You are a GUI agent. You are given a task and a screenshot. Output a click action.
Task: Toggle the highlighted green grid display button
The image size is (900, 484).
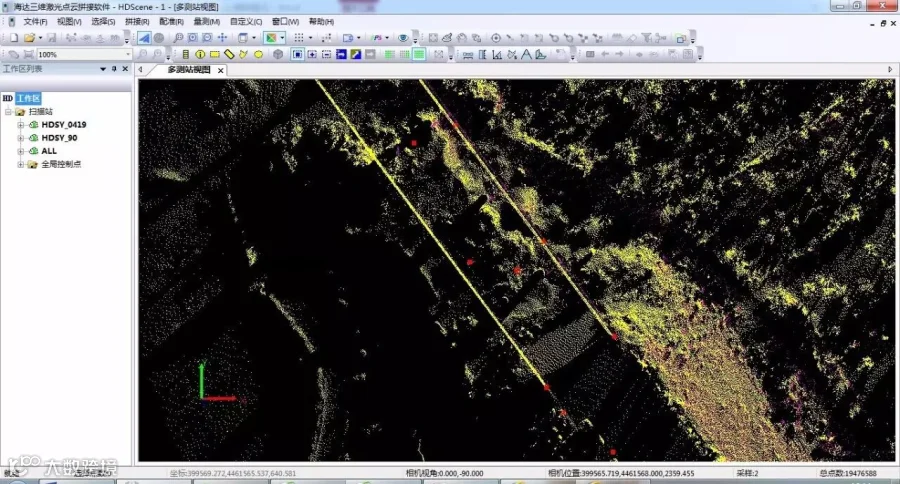point(419,54)
